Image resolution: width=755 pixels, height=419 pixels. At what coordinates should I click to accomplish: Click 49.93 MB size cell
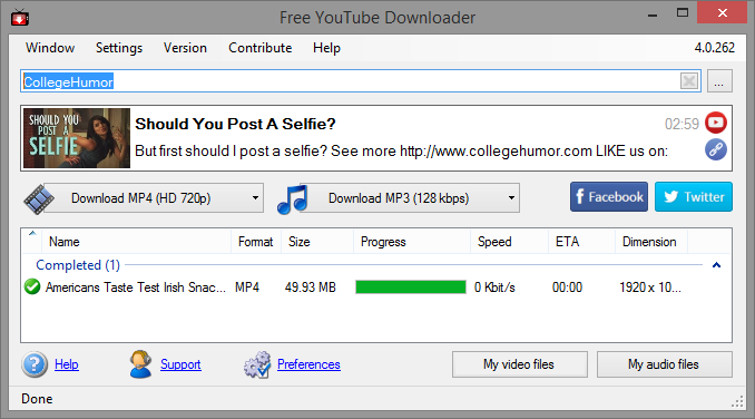(310, 288)
